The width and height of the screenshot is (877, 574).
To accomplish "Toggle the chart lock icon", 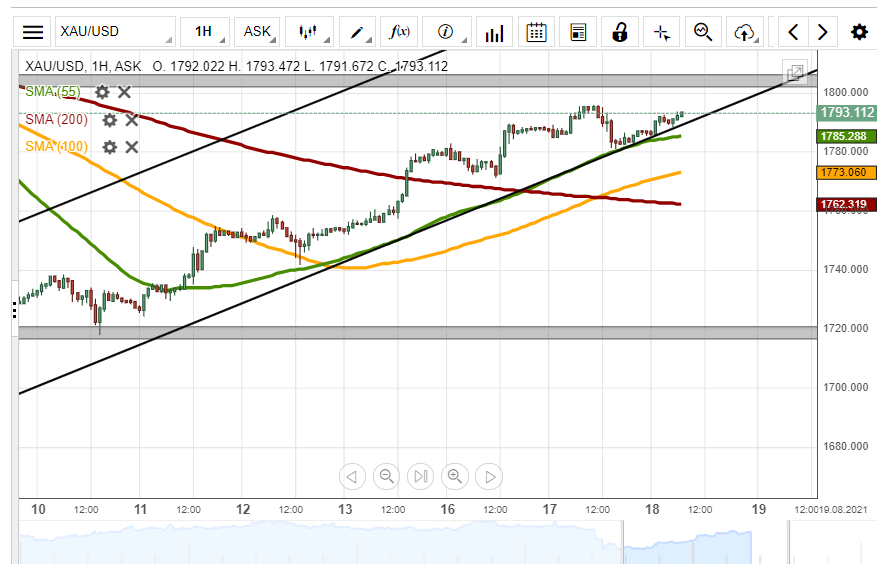I will pyautogui.click(x=619, y=32).
